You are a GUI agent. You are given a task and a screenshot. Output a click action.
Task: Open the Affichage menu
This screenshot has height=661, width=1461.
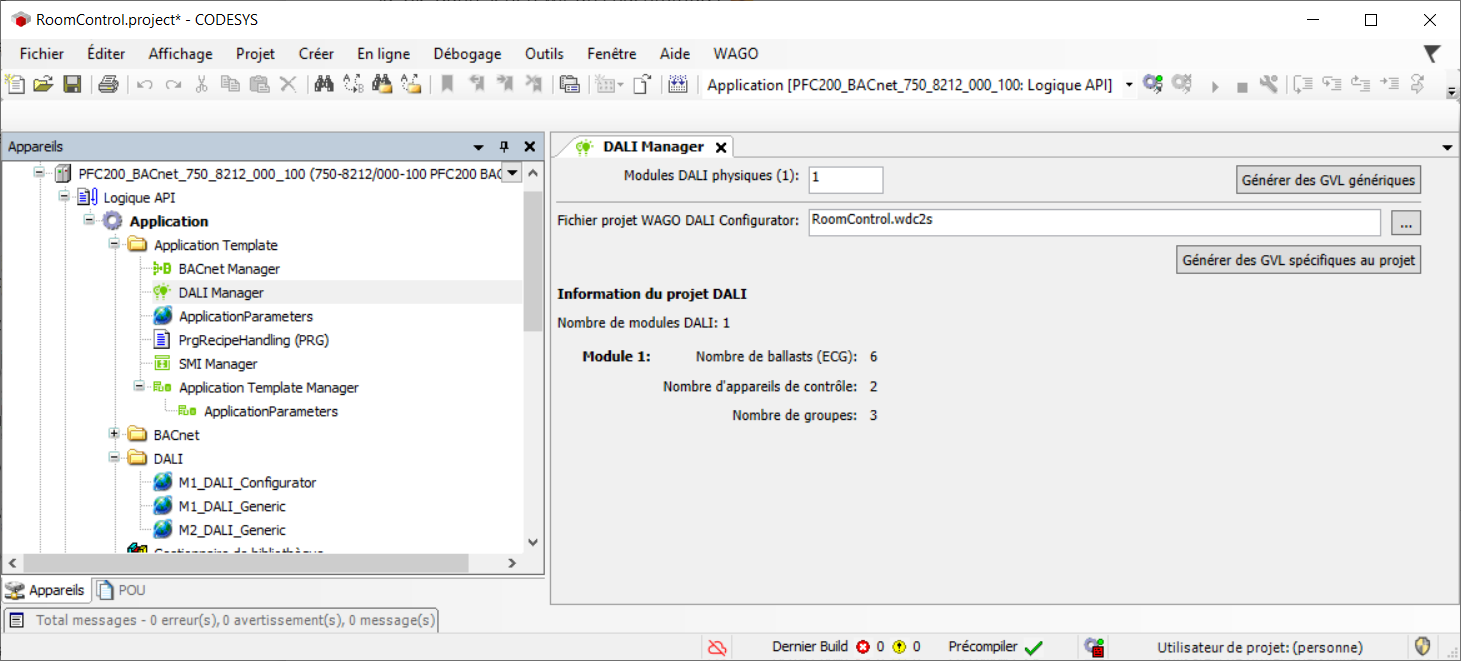[181, 54]
